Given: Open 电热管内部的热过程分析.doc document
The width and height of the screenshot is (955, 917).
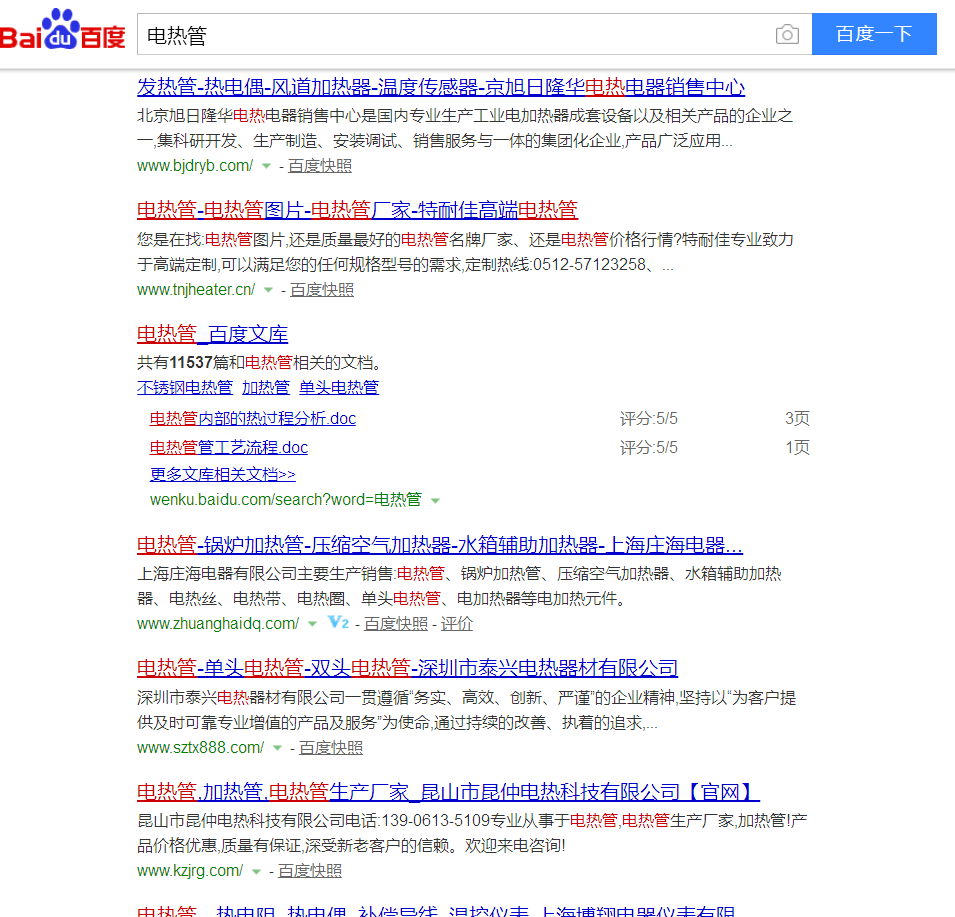Looking at the screenshot, I should pyautogui.click(x=253, y=418).
